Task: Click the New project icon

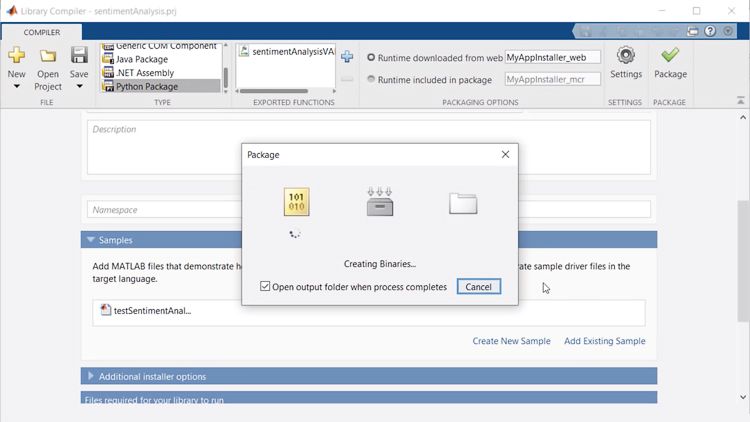Action: point(16,55)
